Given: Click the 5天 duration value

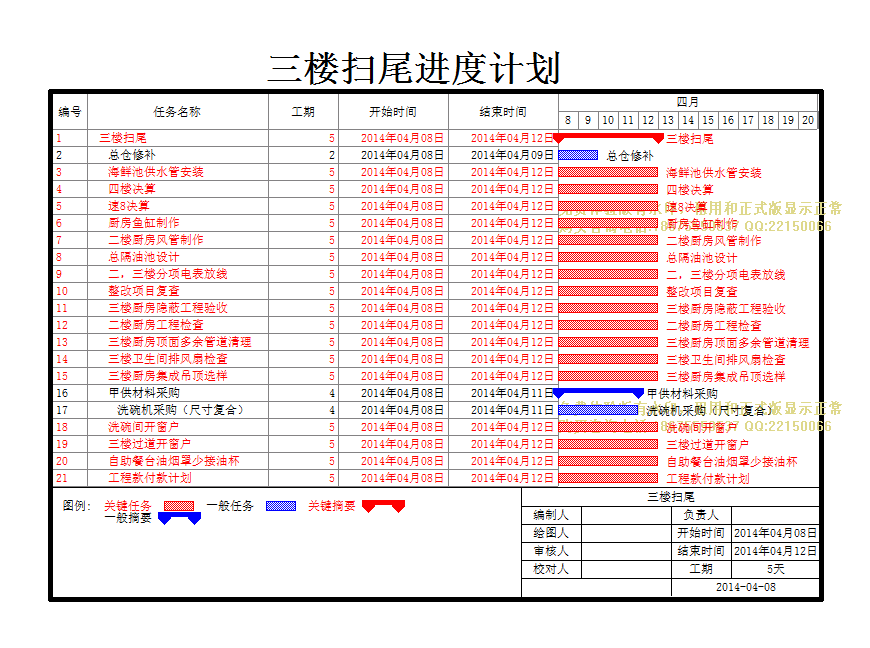Looking at the screenshot, I should coord(776,569).
